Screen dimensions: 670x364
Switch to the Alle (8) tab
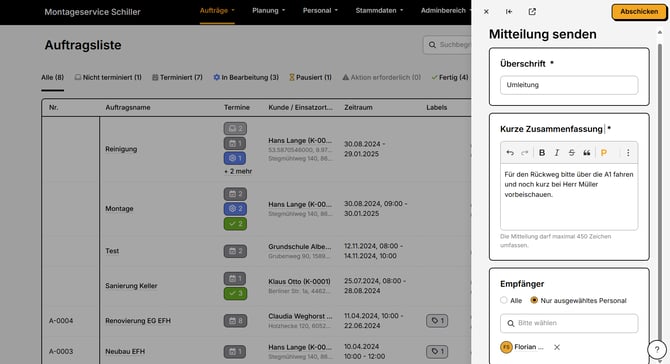point(53,77)
